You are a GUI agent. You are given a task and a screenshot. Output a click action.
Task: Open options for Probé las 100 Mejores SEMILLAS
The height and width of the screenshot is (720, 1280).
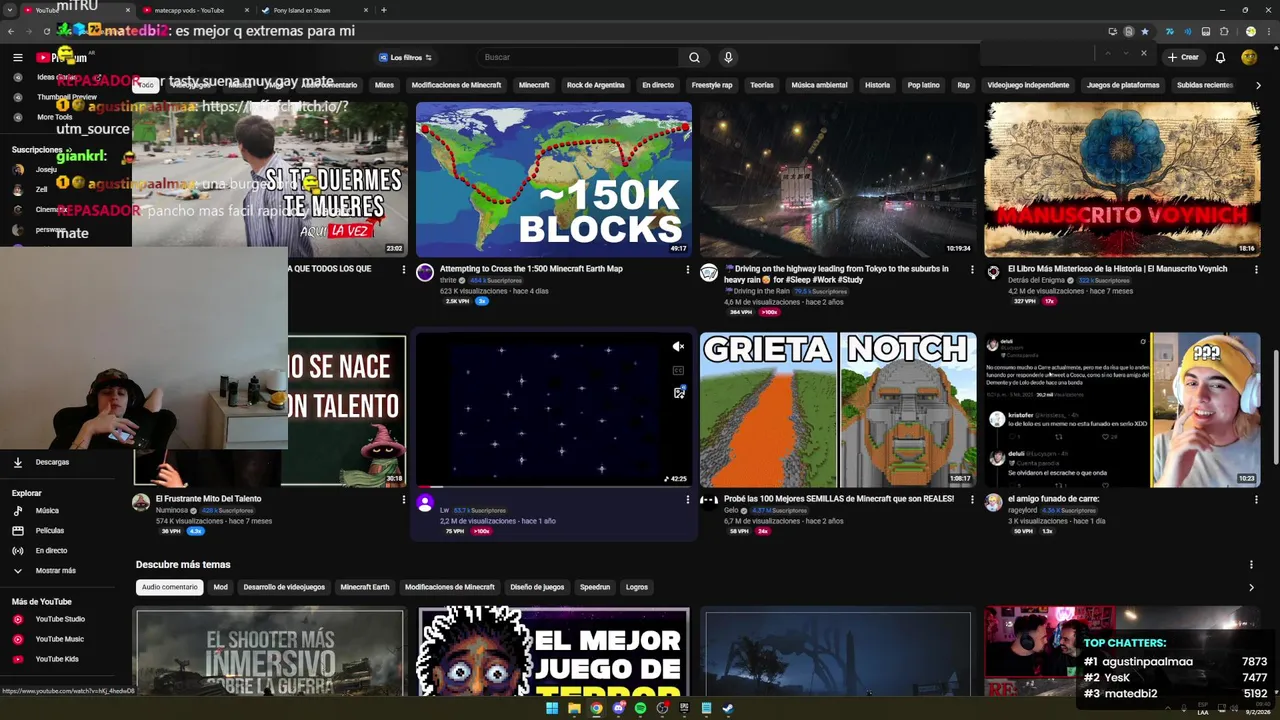click(x=971, y=499)
